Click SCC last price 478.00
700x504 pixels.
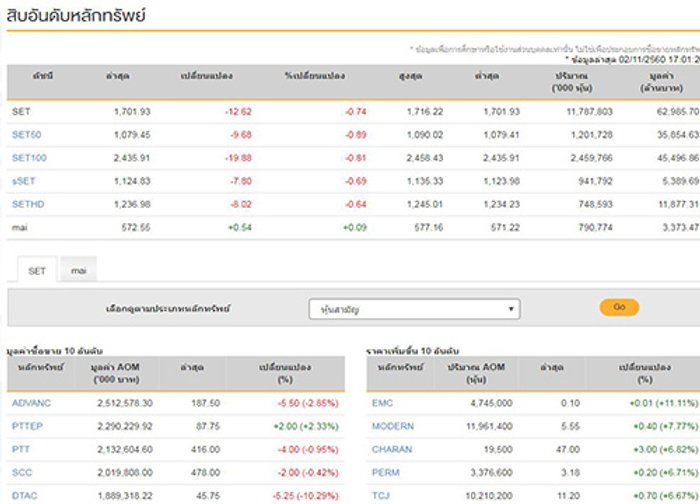[205, 472]
